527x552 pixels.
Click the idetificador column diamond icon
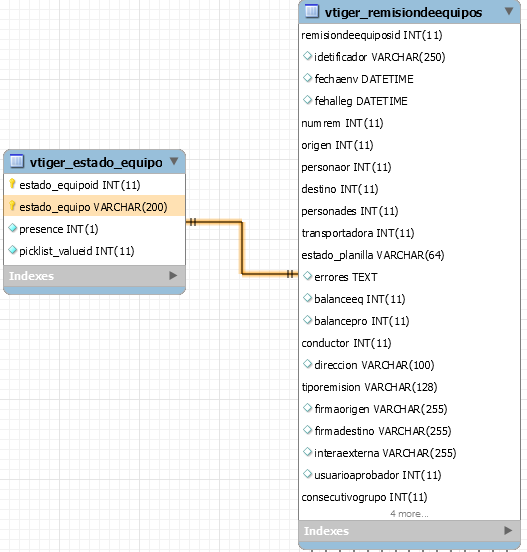pyautogui.click(x=307, y=56)
